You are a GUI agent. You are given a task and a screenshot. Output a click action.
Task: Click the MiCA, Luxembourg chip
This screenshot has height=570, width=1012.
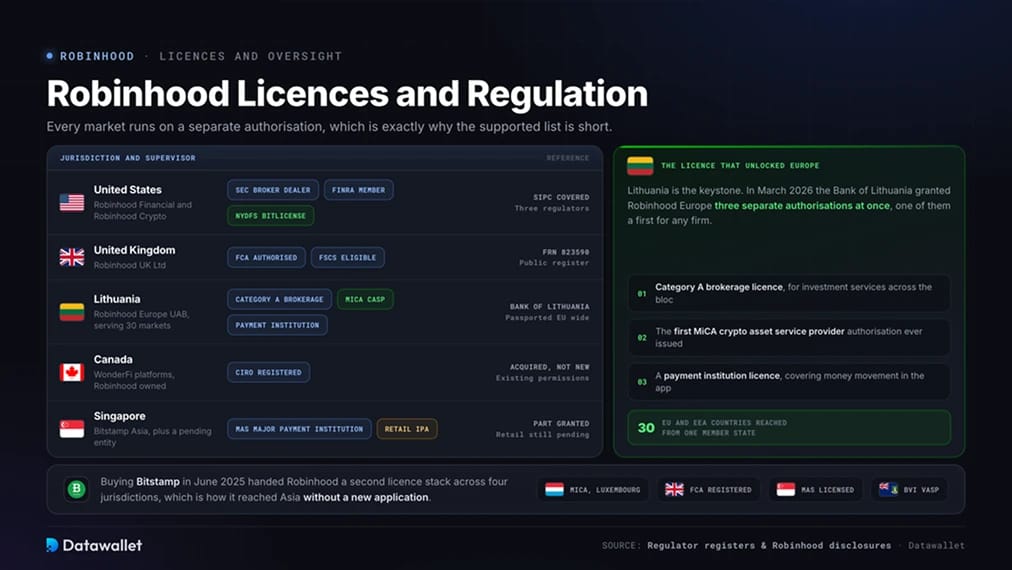coord(592,489)
